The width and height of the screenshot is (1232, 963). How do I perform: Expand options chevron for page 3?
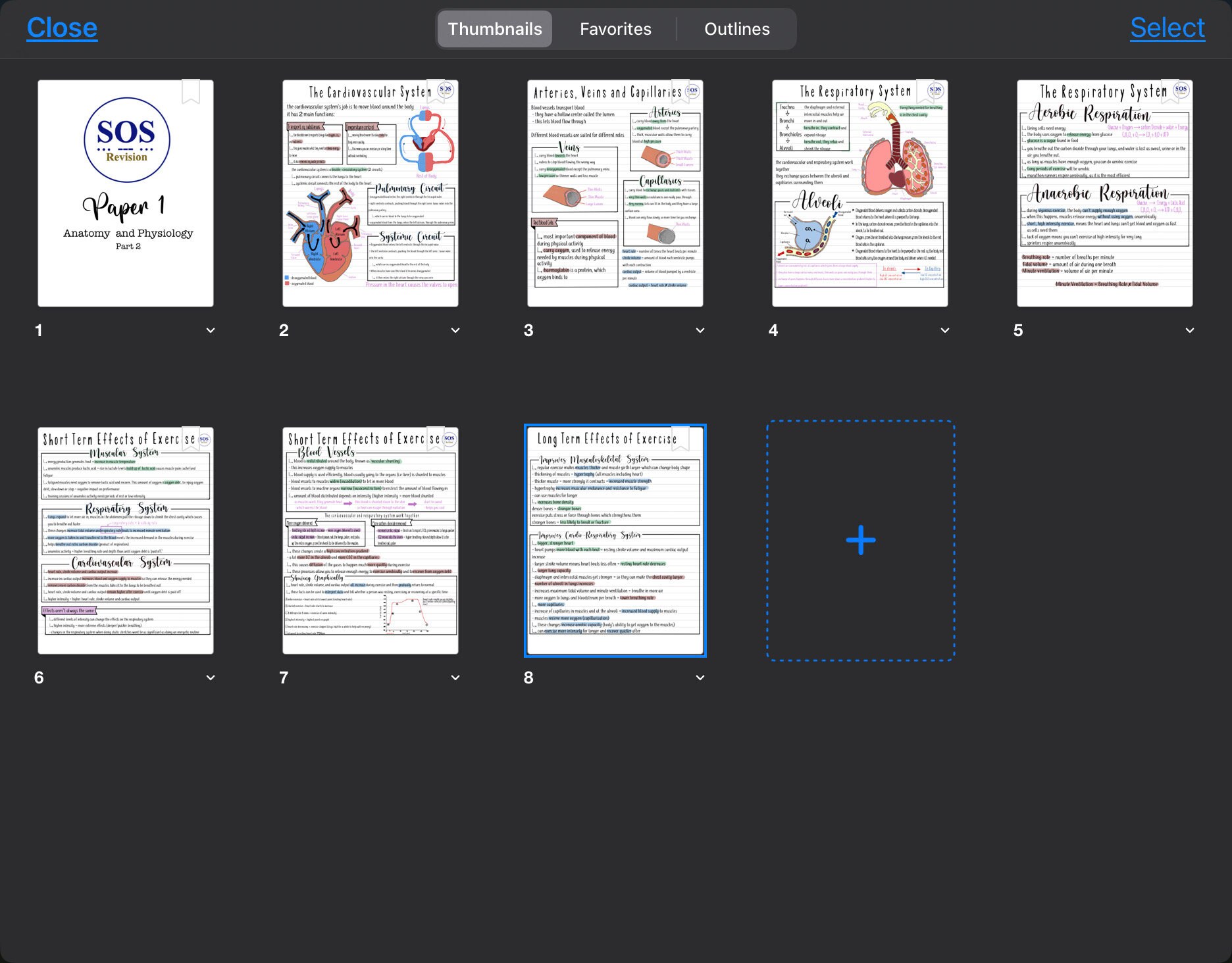pyautogui.click(x=700, y=330)
